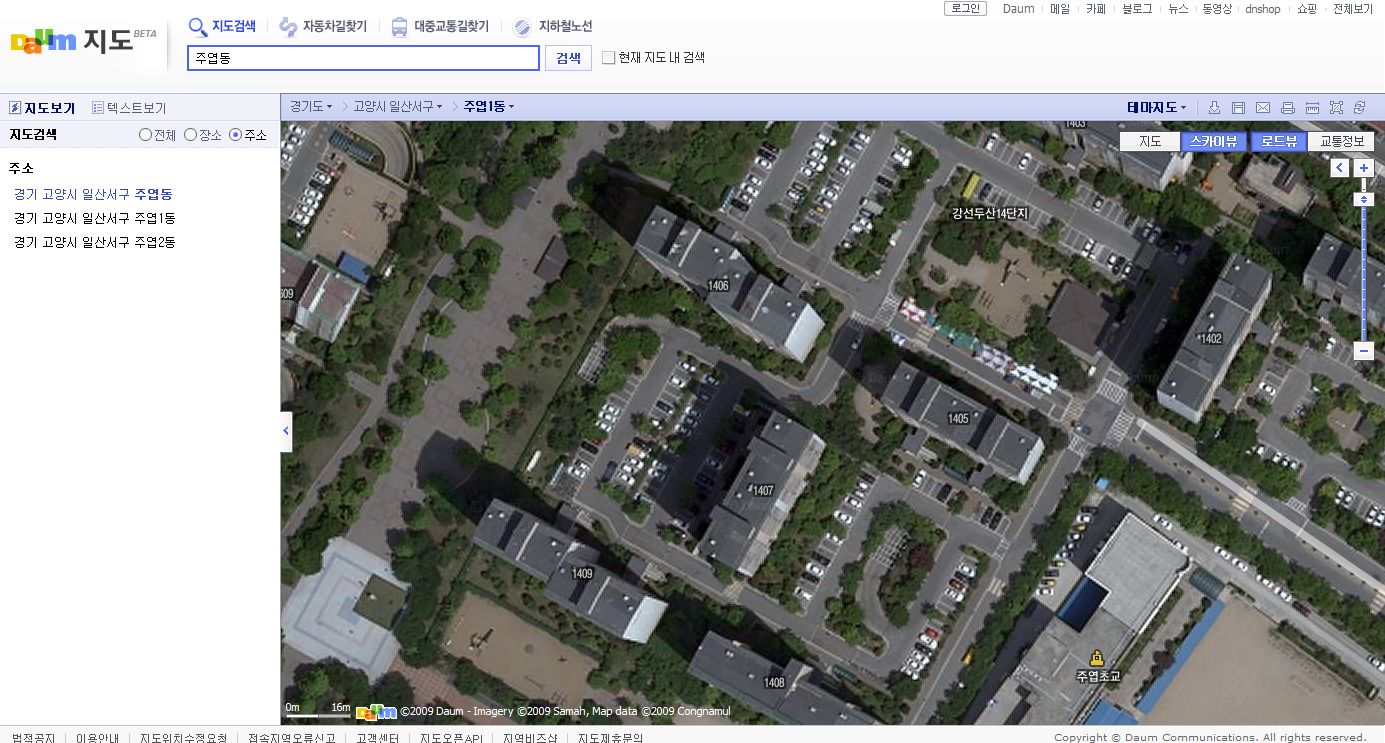Open address result 경기 고양시 일산서구 주엽1동
1385x743 pixels.
(95, 218)
